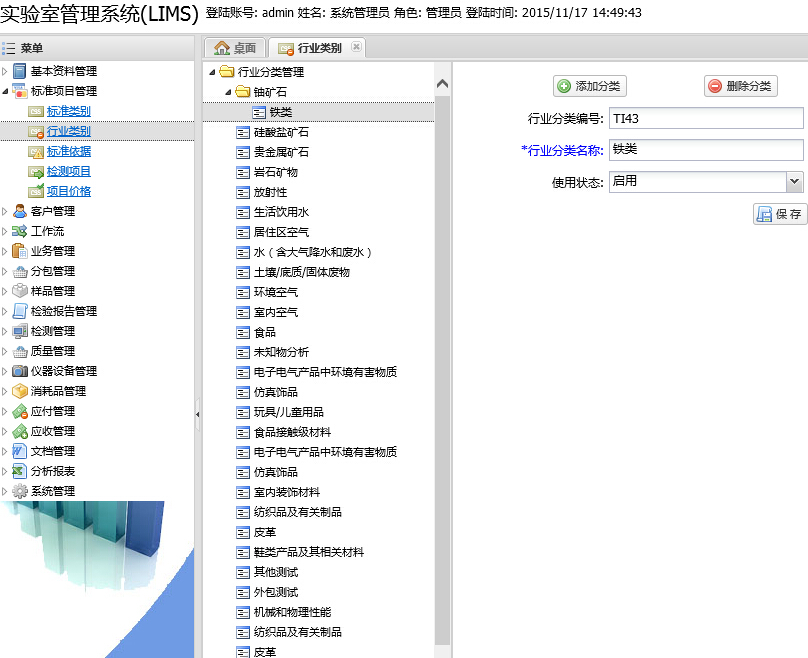
Task: Click the 系统管理 gear icon
Action: 20,491
